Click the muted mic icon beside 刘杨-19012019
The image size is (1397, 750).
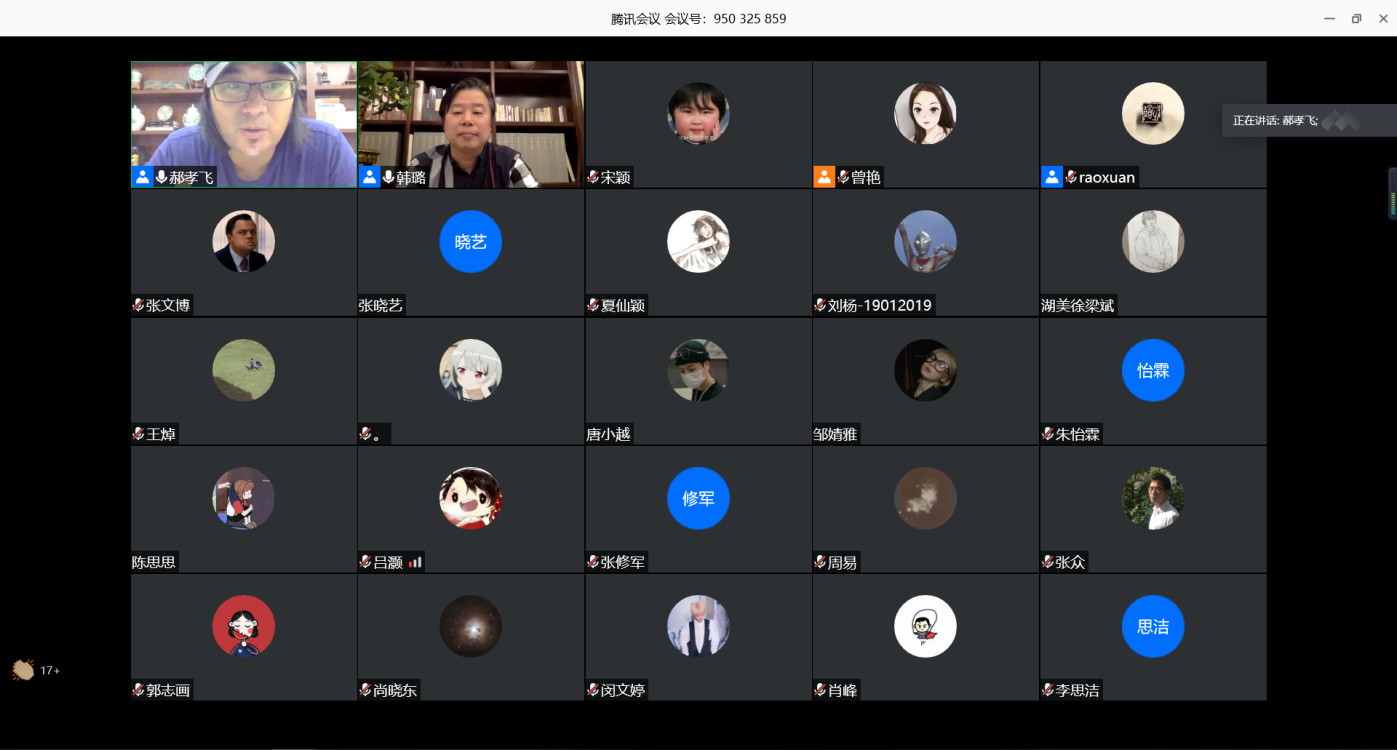click(x=820, y=306)
